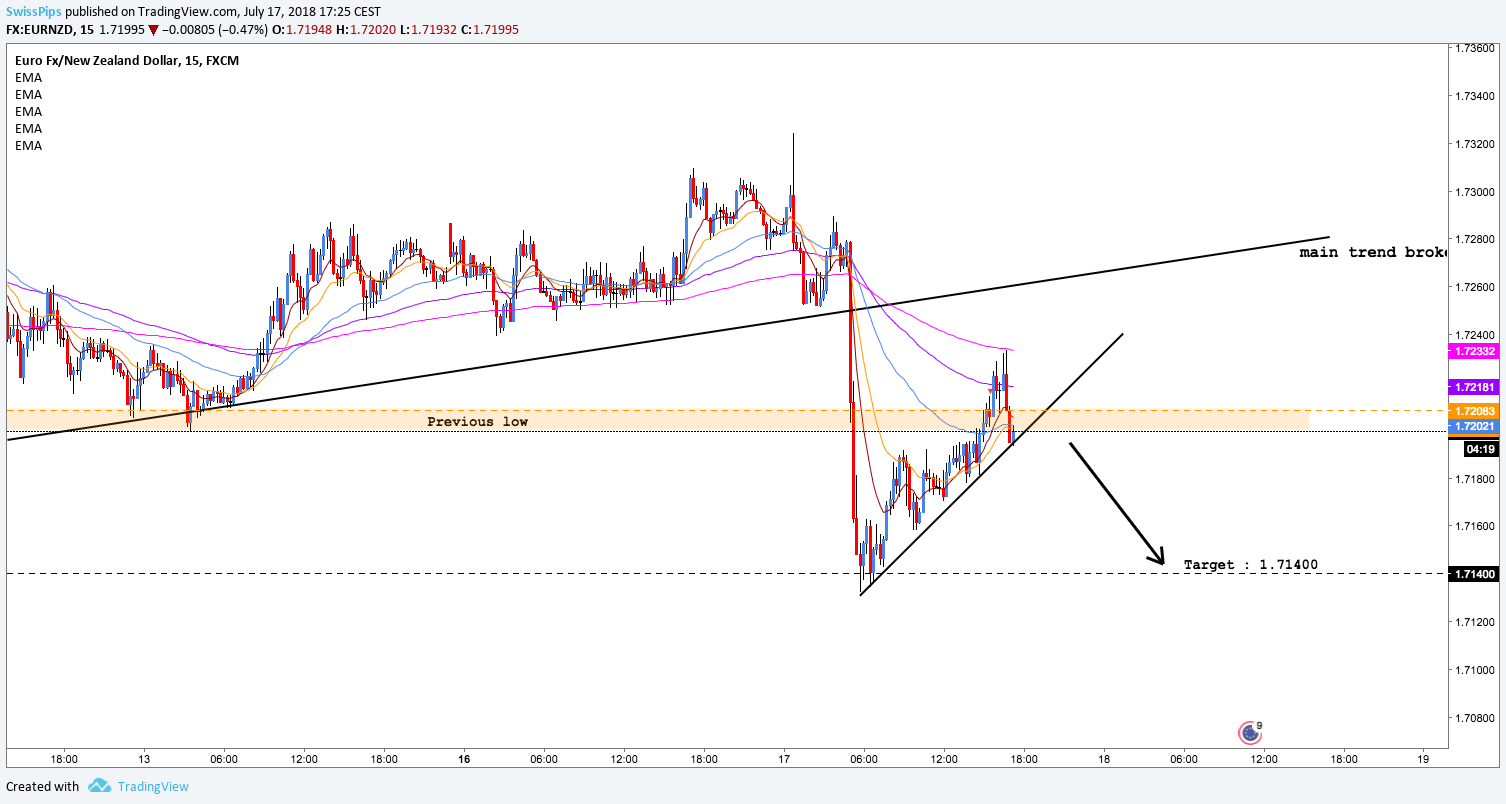Screen dimensions: 1506x804
Task: Click the last price value 1.71995 in header
Action: pyautogui.click(x=122, y=30)
